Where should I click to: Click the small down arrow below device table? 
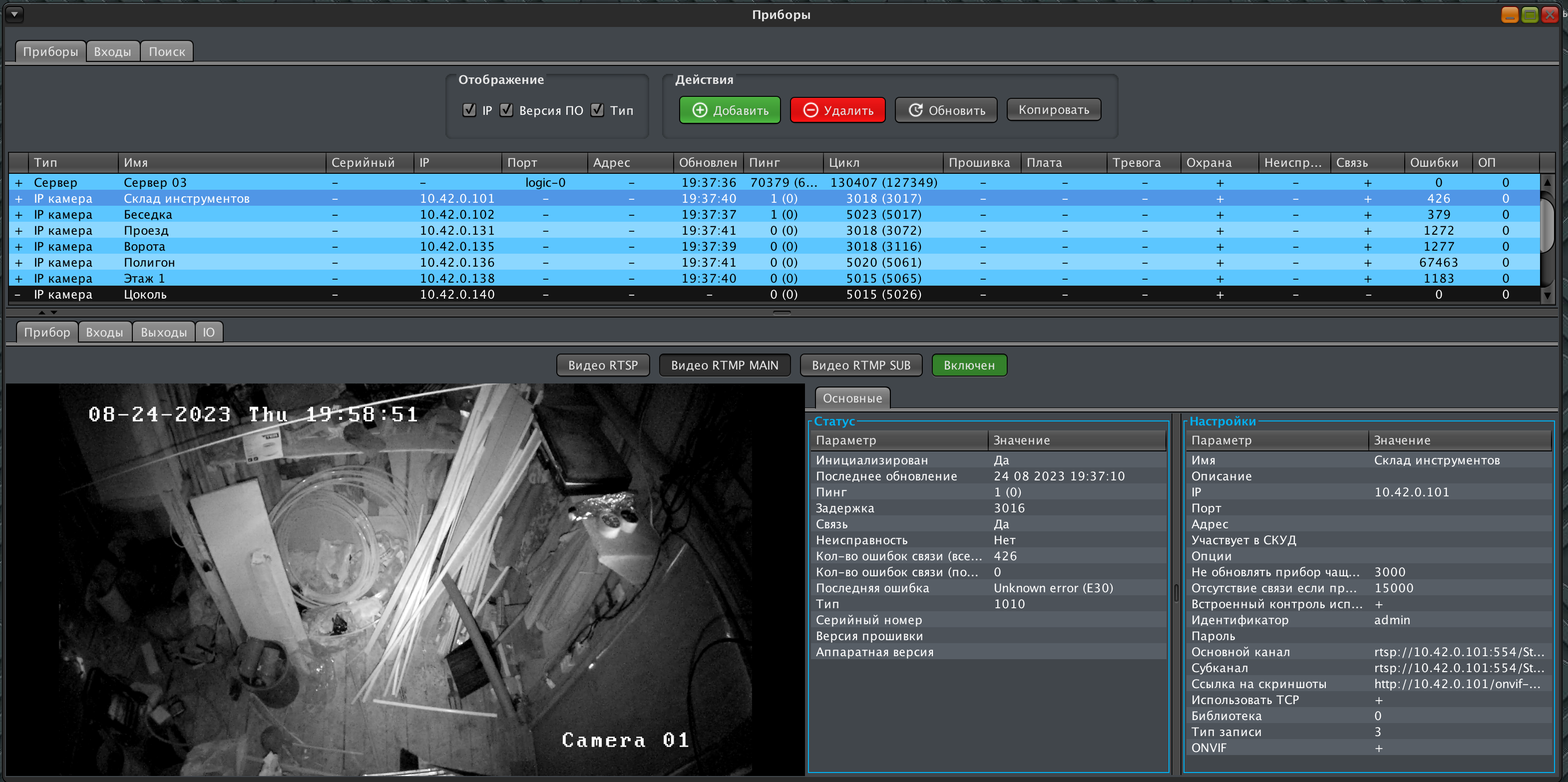pyautogui.click(x=54, y=312)
